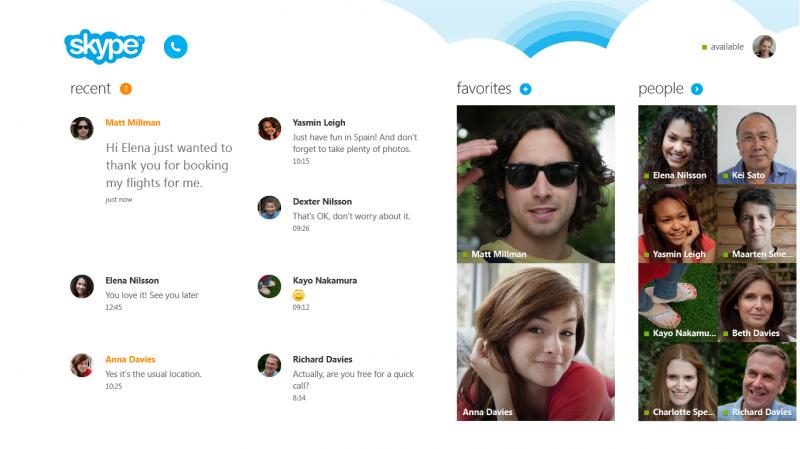Click the orange recent notifications badge

coord(126,89)
